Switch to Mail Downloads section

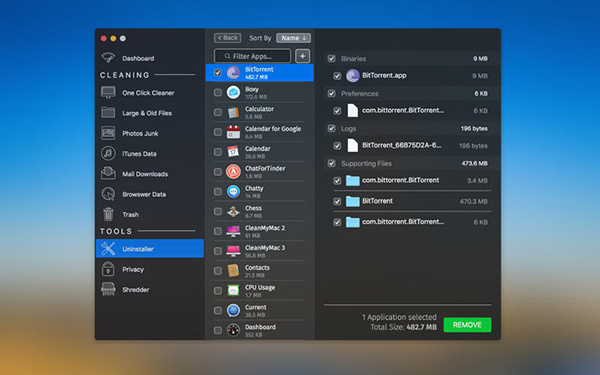145,174
